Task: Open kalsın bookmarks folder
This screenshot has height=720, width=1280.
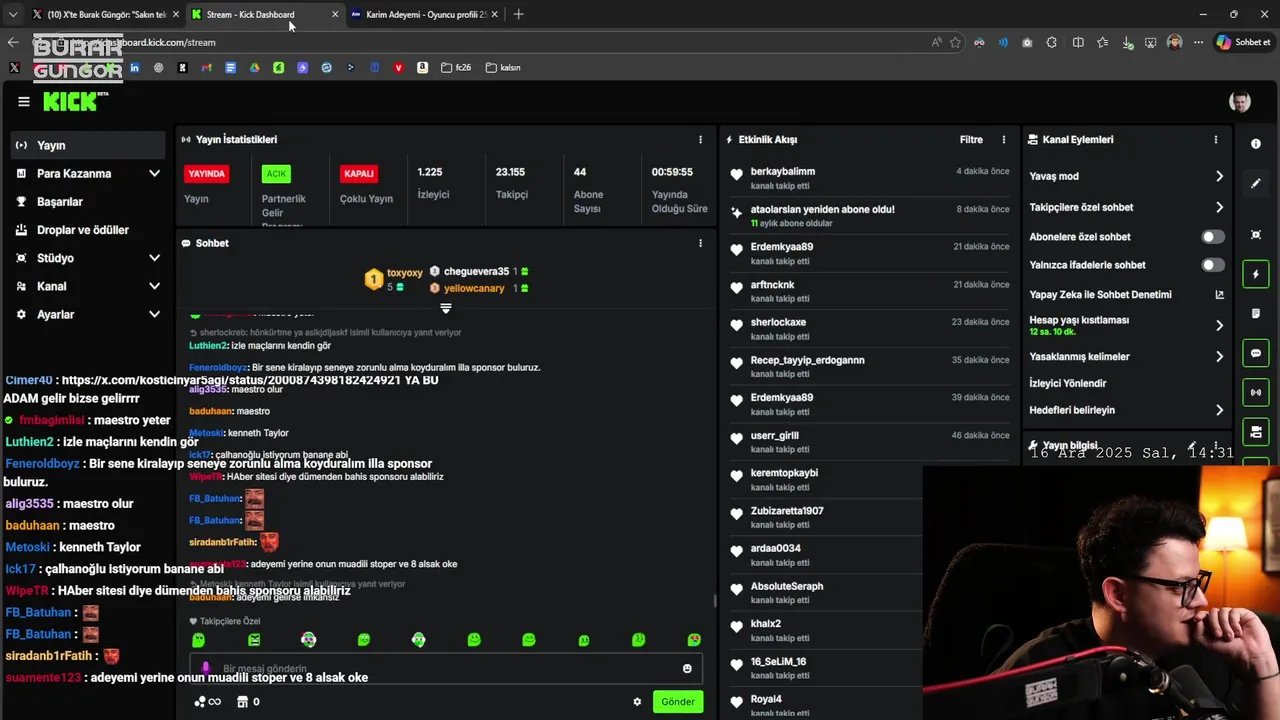Action: [x=503, y=68]
